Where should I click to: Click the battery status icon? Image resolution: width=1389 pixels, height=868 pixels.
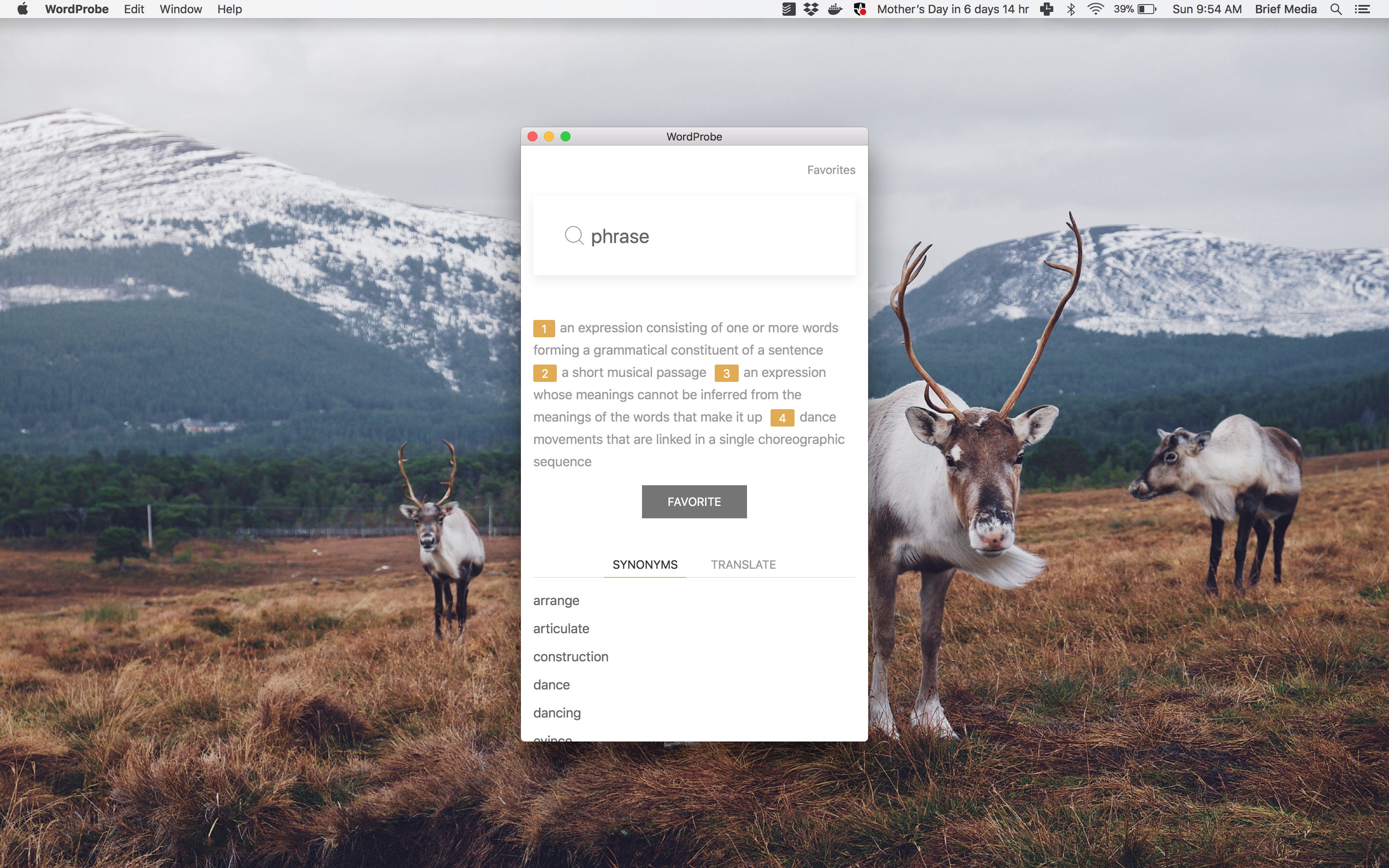click(1146, 9)
